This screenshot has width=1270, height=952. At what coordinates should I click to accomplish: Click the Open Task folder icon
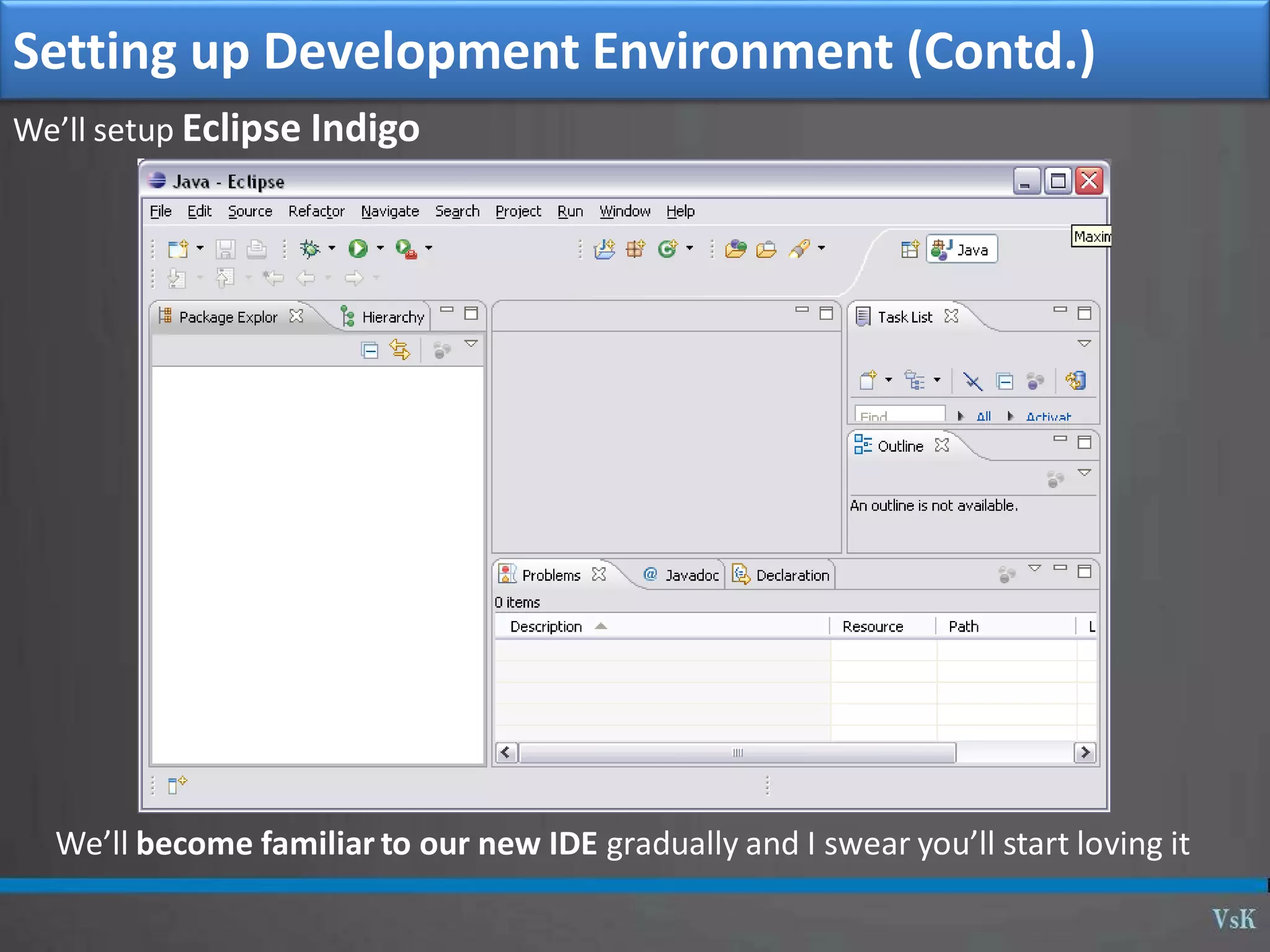[x=766, y=249]
